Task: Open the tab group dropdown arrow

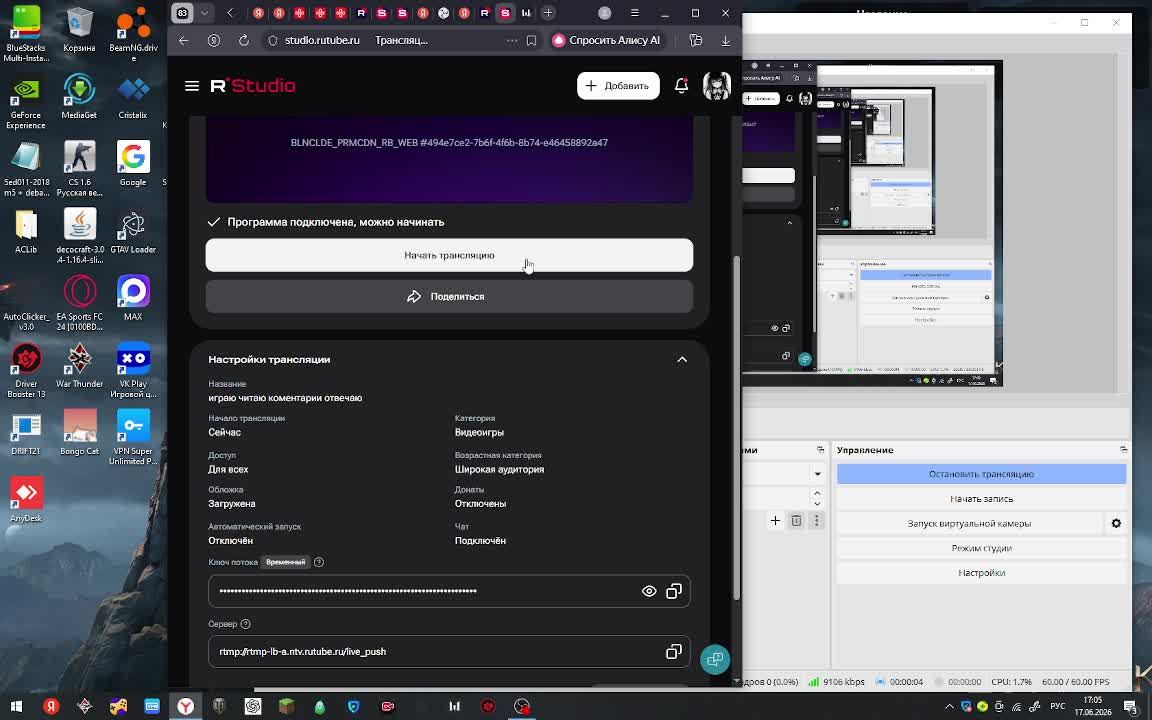Action: (x=204, y=12)
